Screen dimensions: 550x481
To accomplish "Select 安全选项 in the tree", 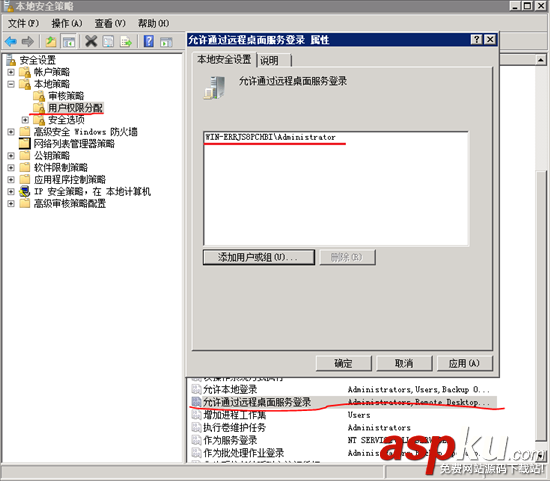I will (66, 120).
